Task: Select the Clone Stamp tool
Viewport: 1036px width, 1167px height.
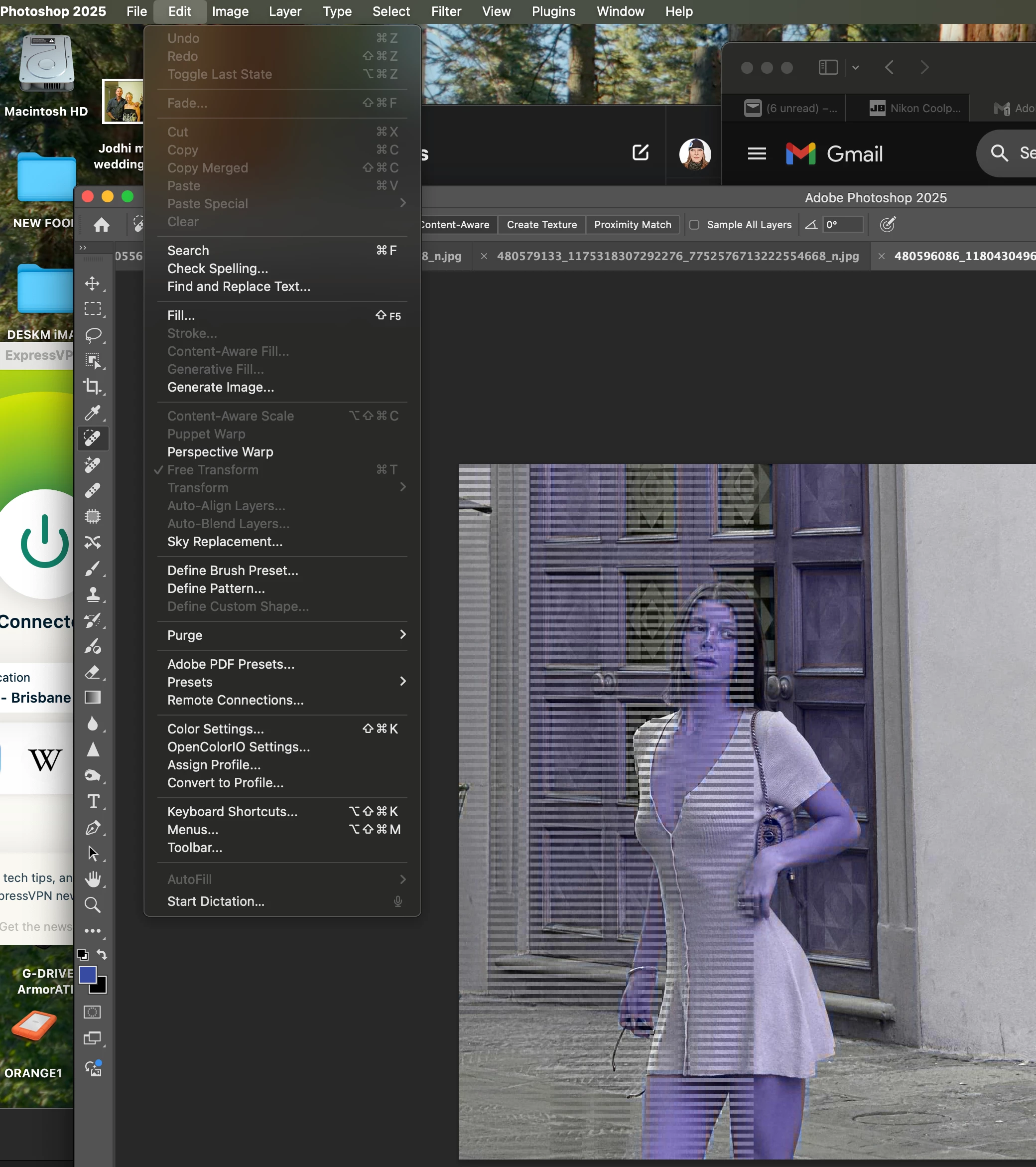Action: pos(93,594)
